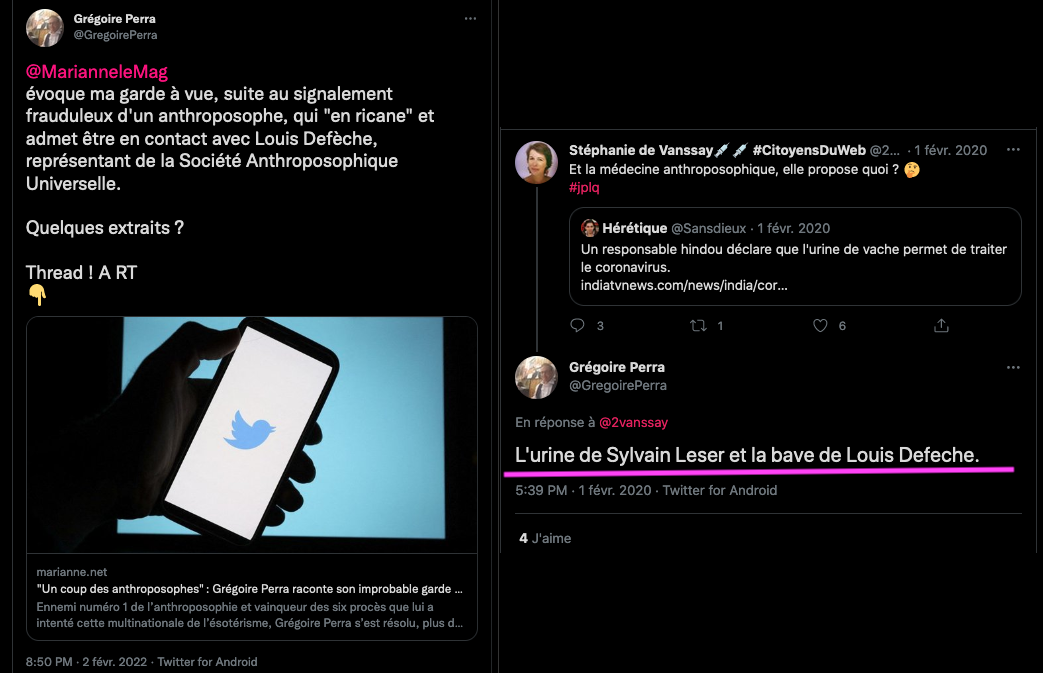Open Hérétique's small avatar in quoted tweet
Viewport: 1043px width, 673px height.
pos(589,228)
